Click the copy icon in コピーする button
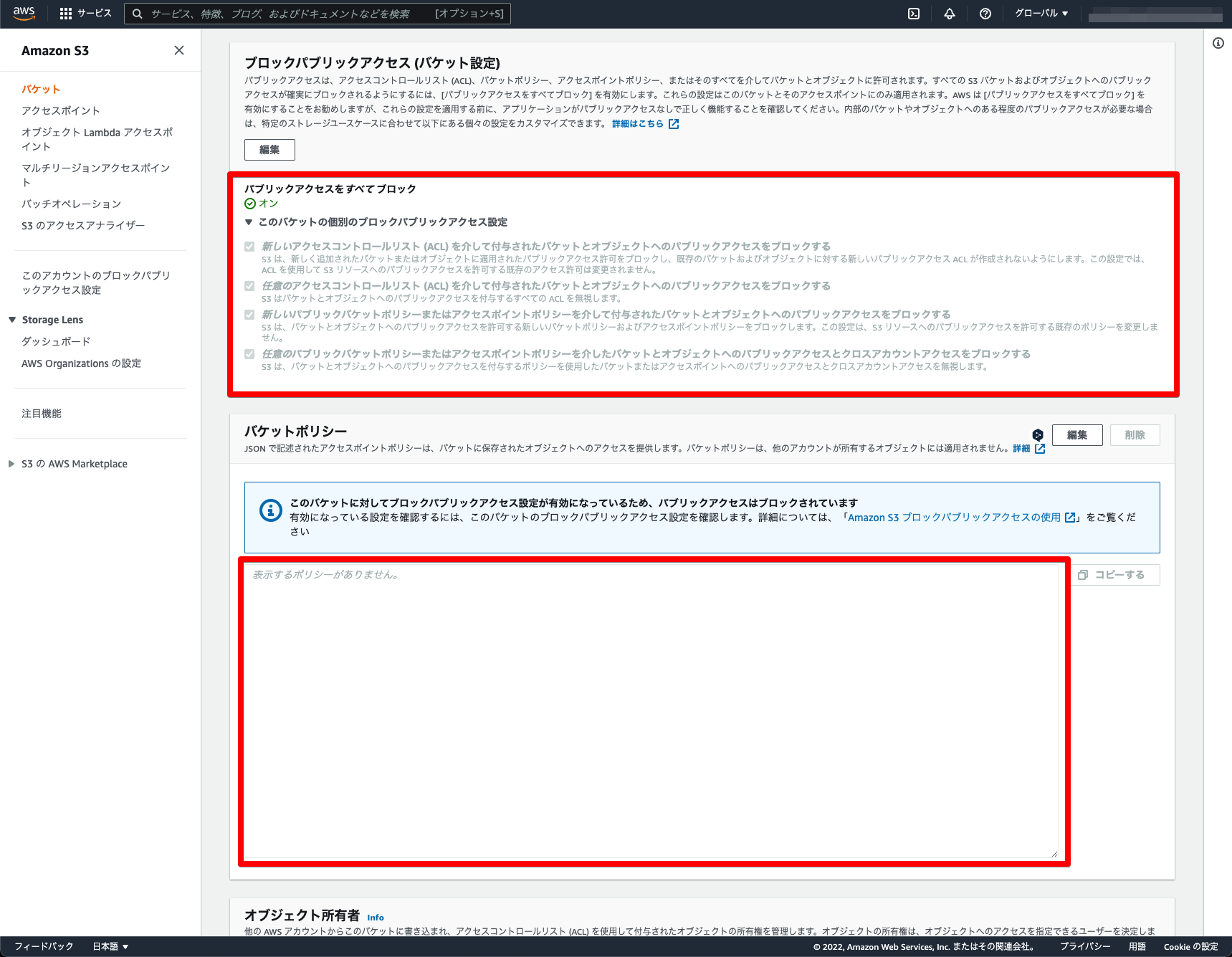Viewport: 1232px width, 957px height. (1083, 575)
